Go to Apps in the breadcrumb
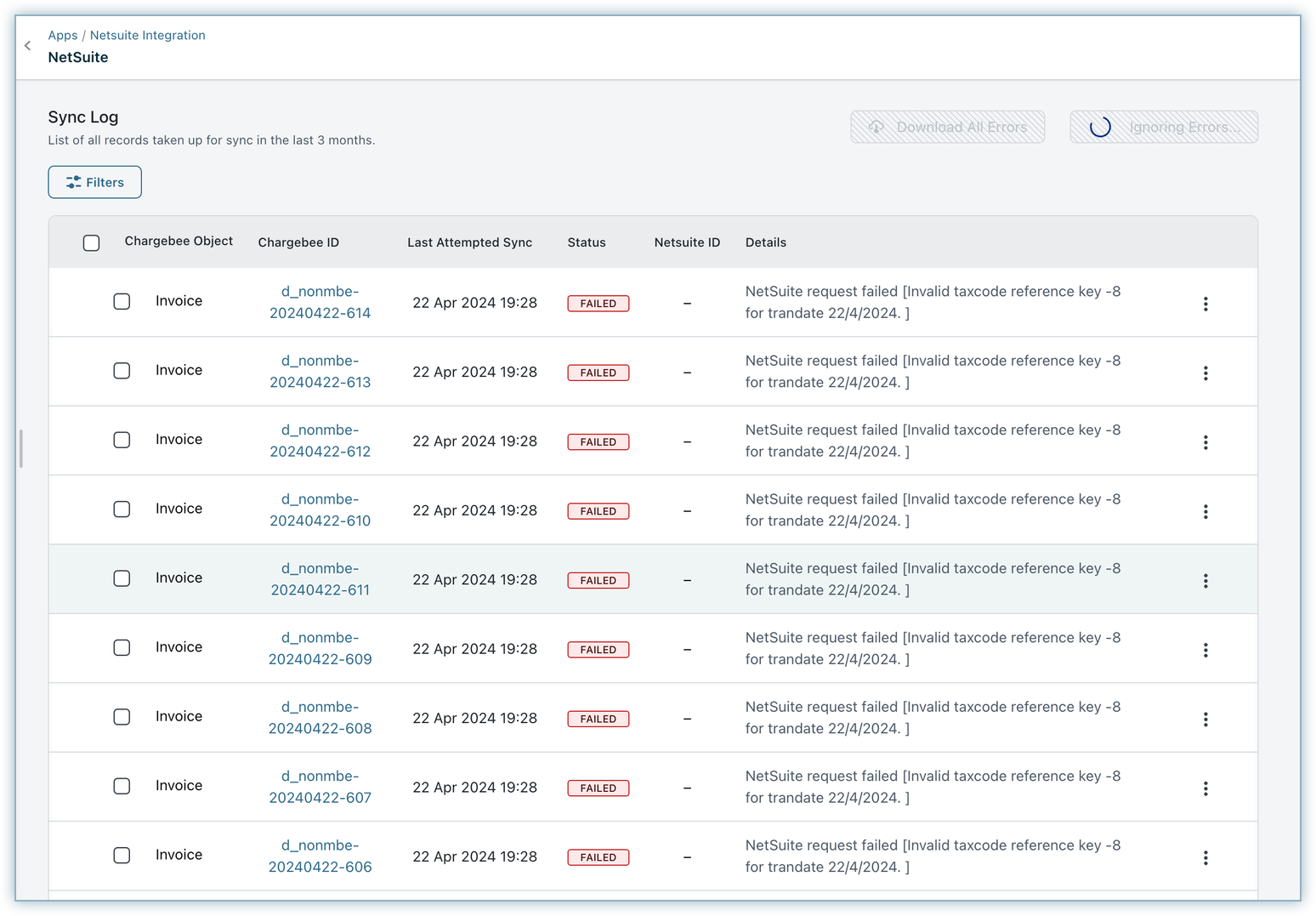The height and width of the screenshot is (916, 1316). pos(62,36)
